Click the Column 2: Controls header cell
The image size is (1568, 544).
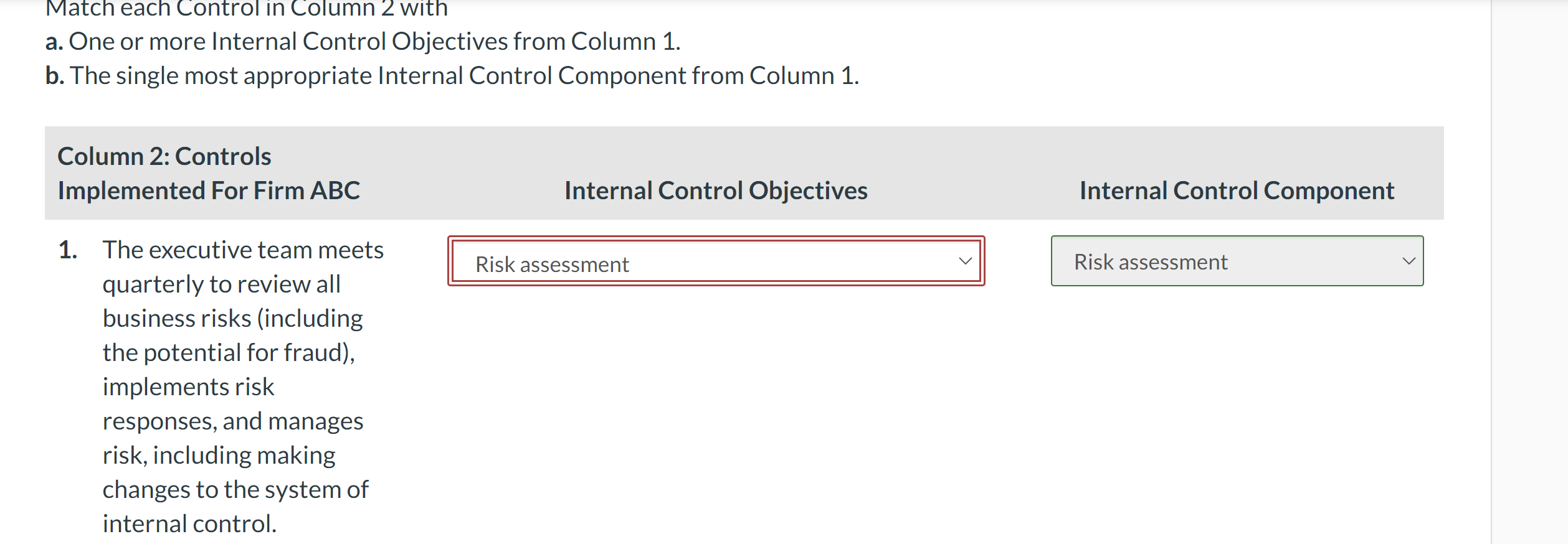164,156
